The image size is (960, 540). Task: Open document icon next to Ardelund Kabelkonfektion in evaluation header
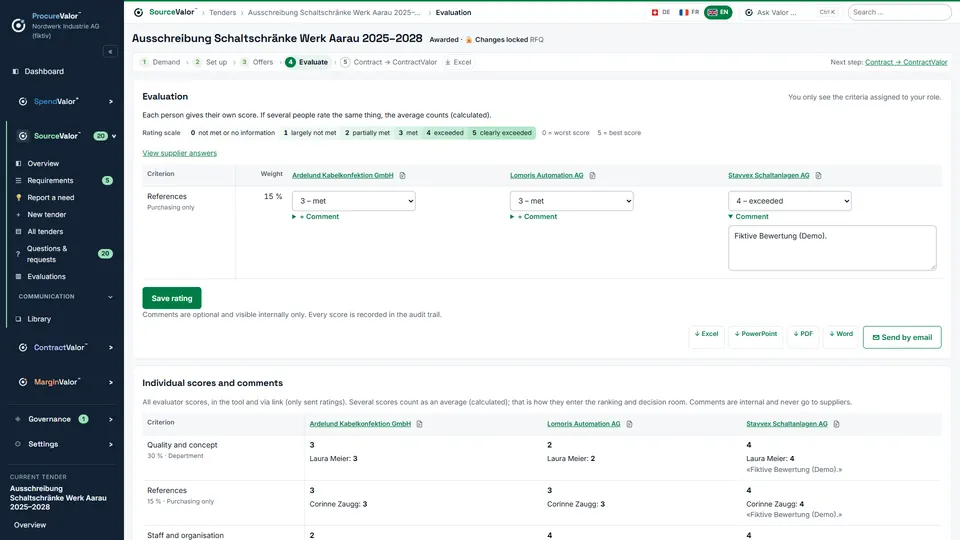pyautogui.click(x=402, y=176)
